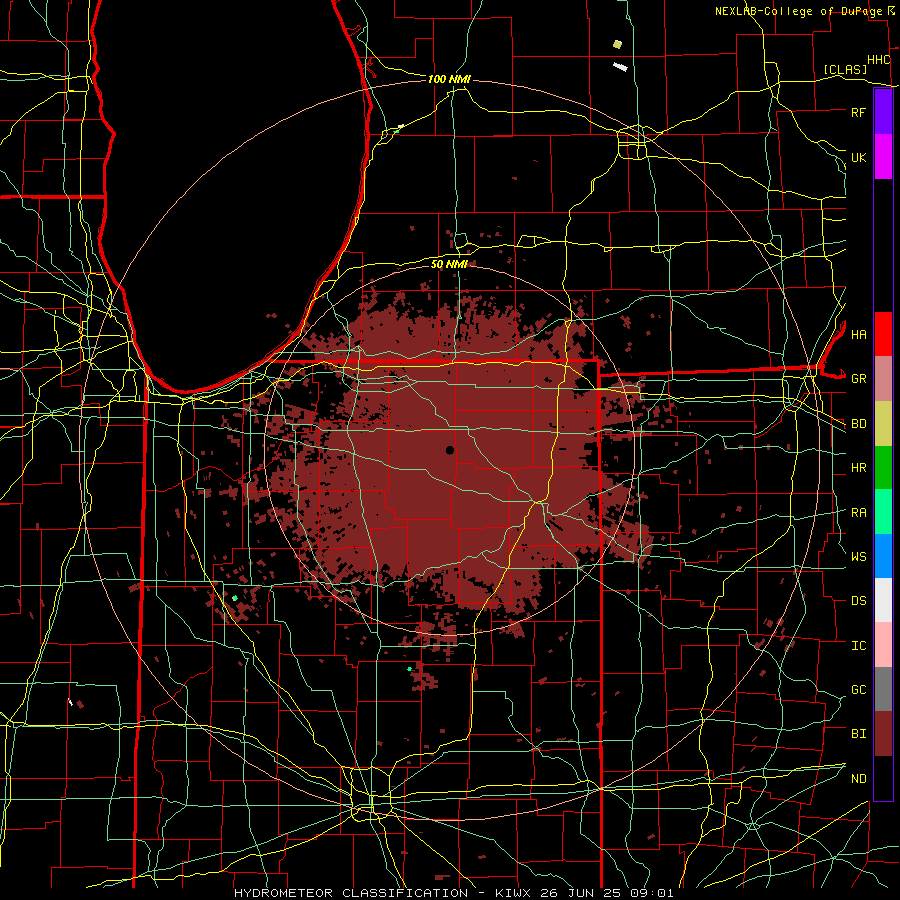Click the HR green legend swatch

point(883,468)
